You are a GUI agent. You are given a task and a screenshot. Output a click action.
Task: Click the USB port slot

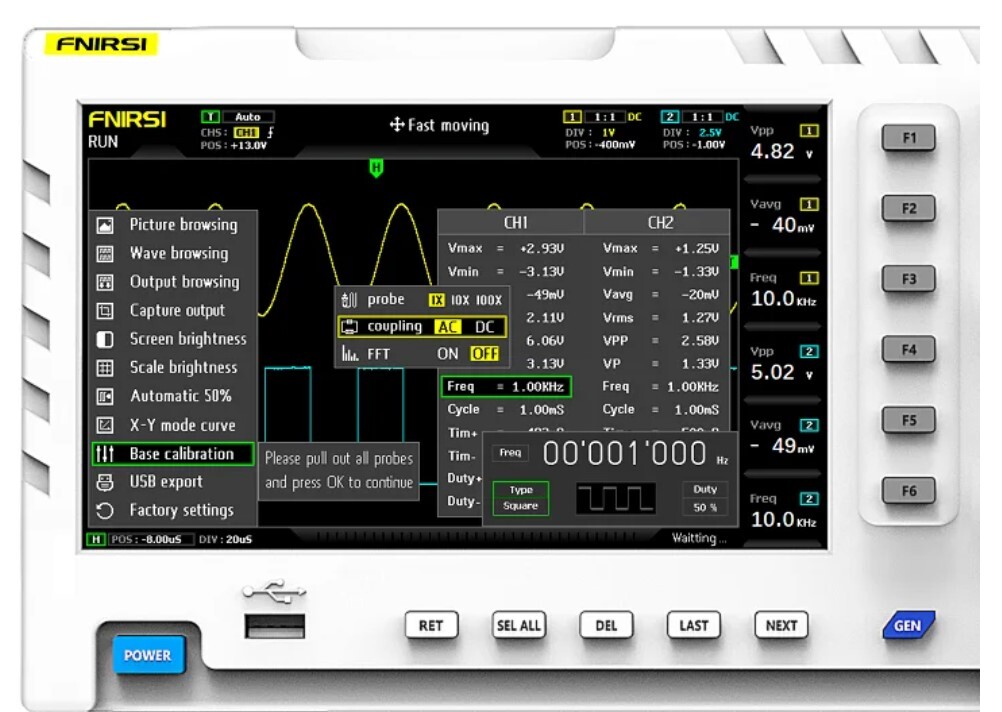click(x=275, y=626)
